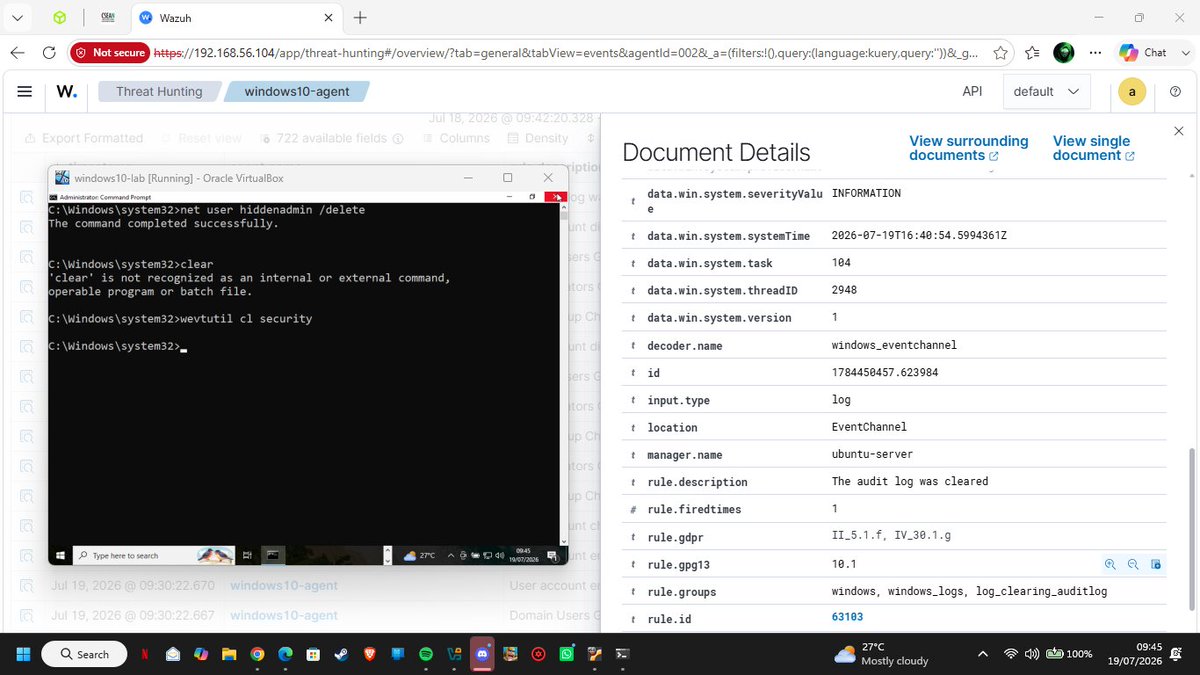1200x675 pixels.
Task: Click the Not secure site warning badge
Action: (110, 52)
